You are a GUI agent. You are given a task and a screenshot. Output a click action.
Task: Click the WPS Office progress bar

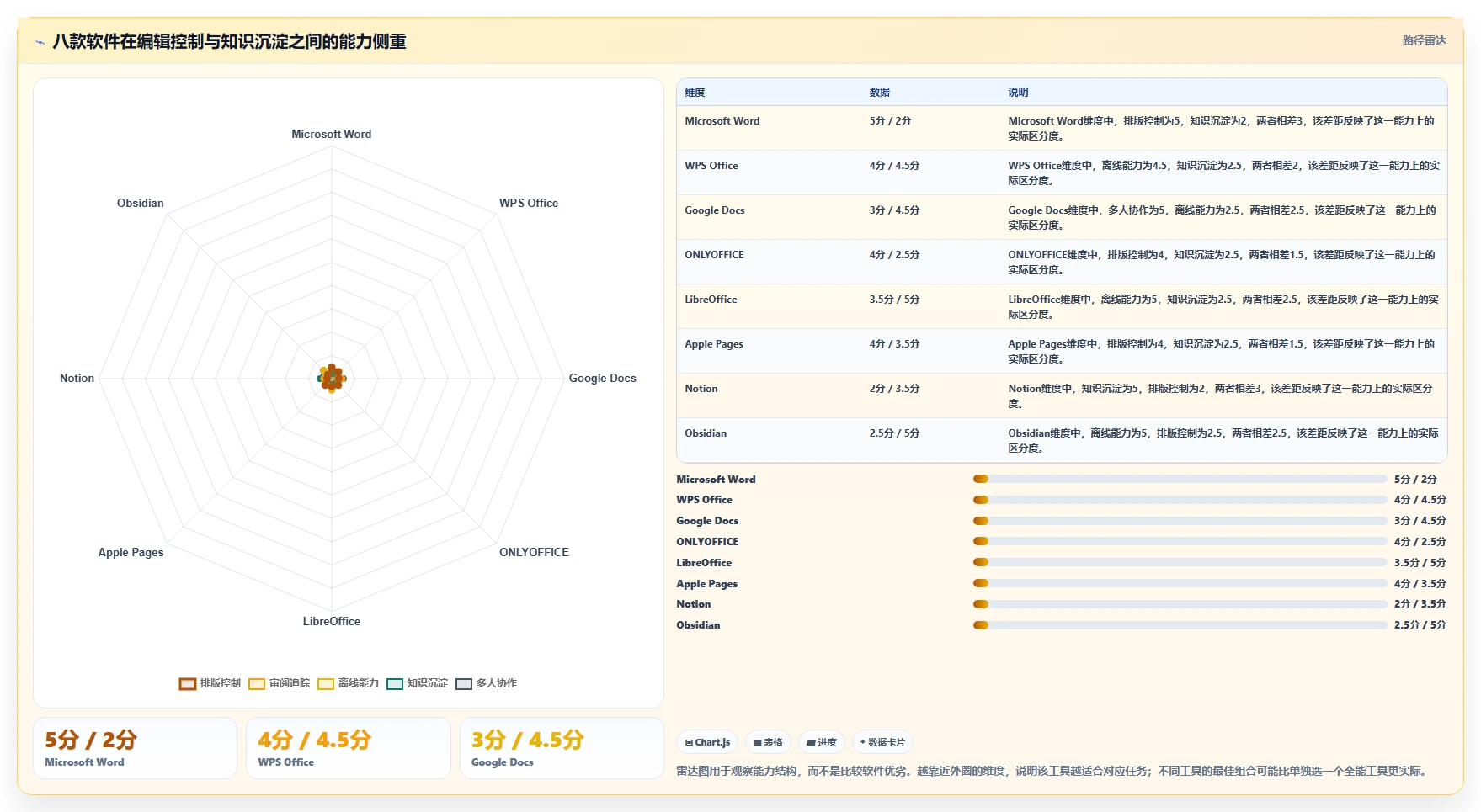pyautogui.click(x=1180, y=500)
